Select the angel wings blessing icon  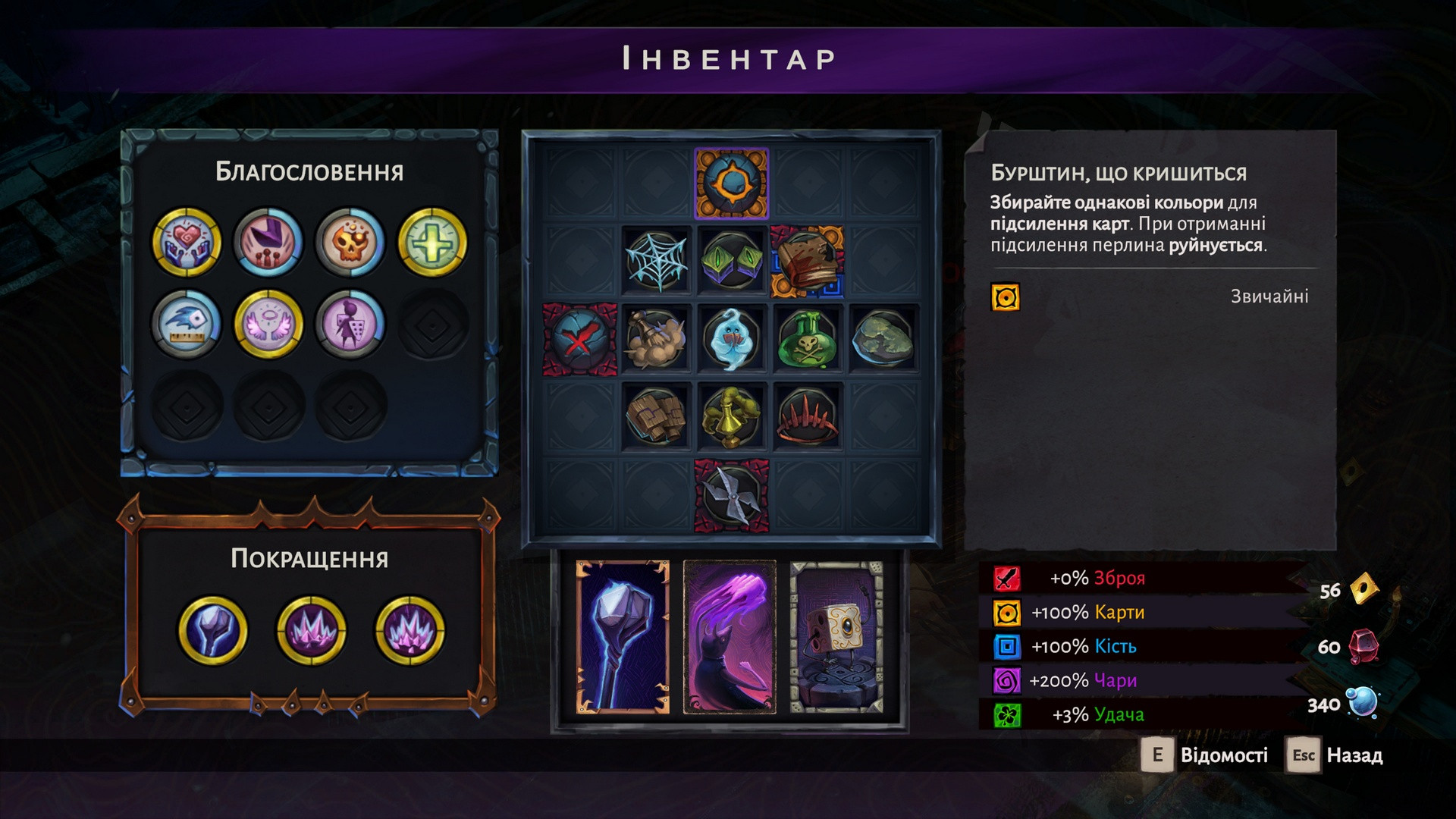click(268, 325)
